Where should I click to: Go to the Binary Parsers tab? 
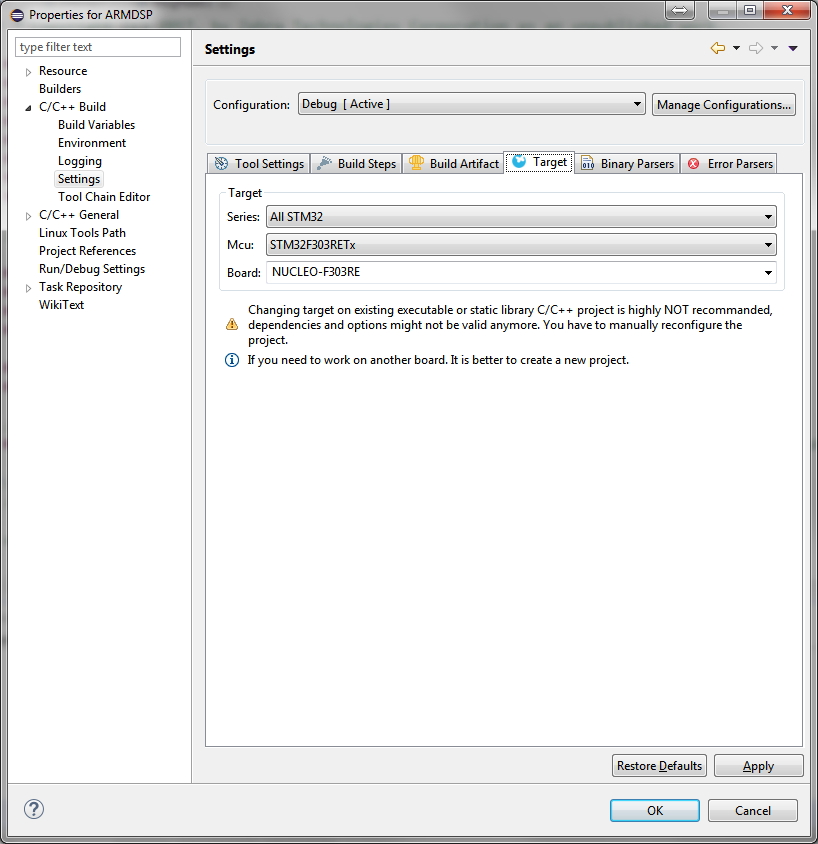[x=628, y=164]
